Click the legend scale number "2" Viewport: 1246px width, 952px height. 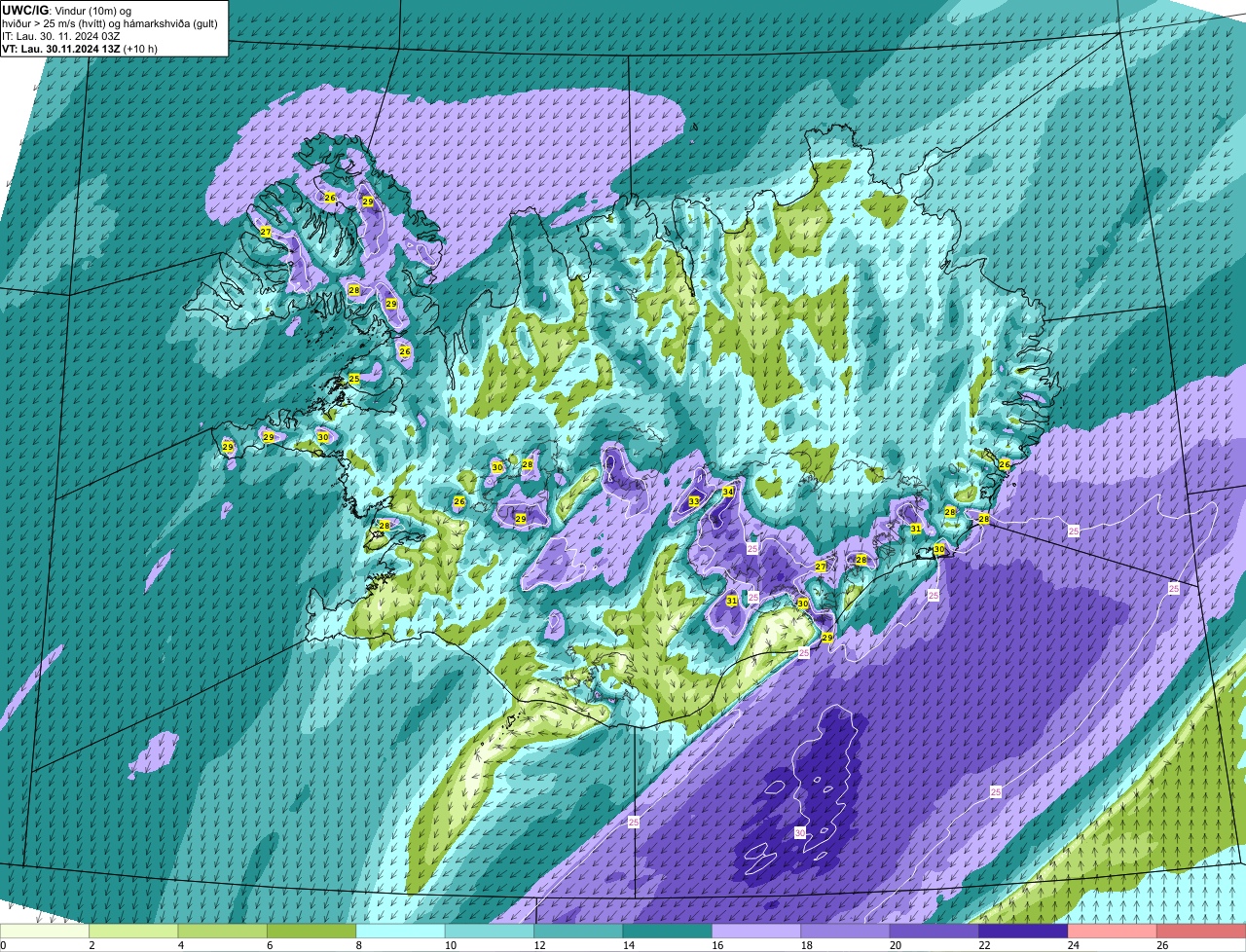(92, 945)
